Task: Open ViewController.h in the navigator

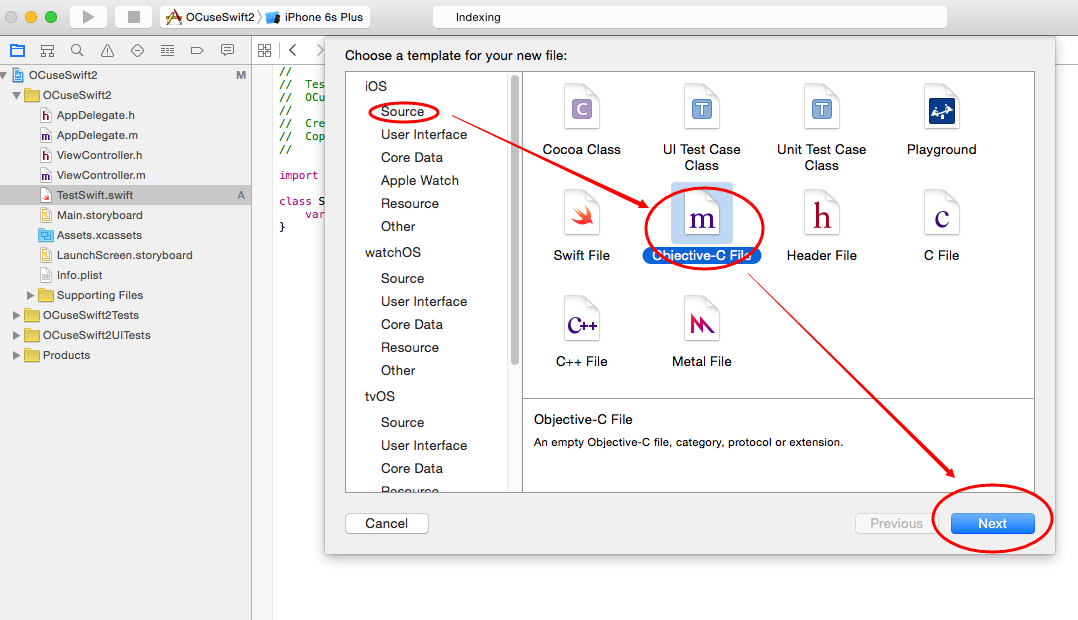Action: point(99,155)
